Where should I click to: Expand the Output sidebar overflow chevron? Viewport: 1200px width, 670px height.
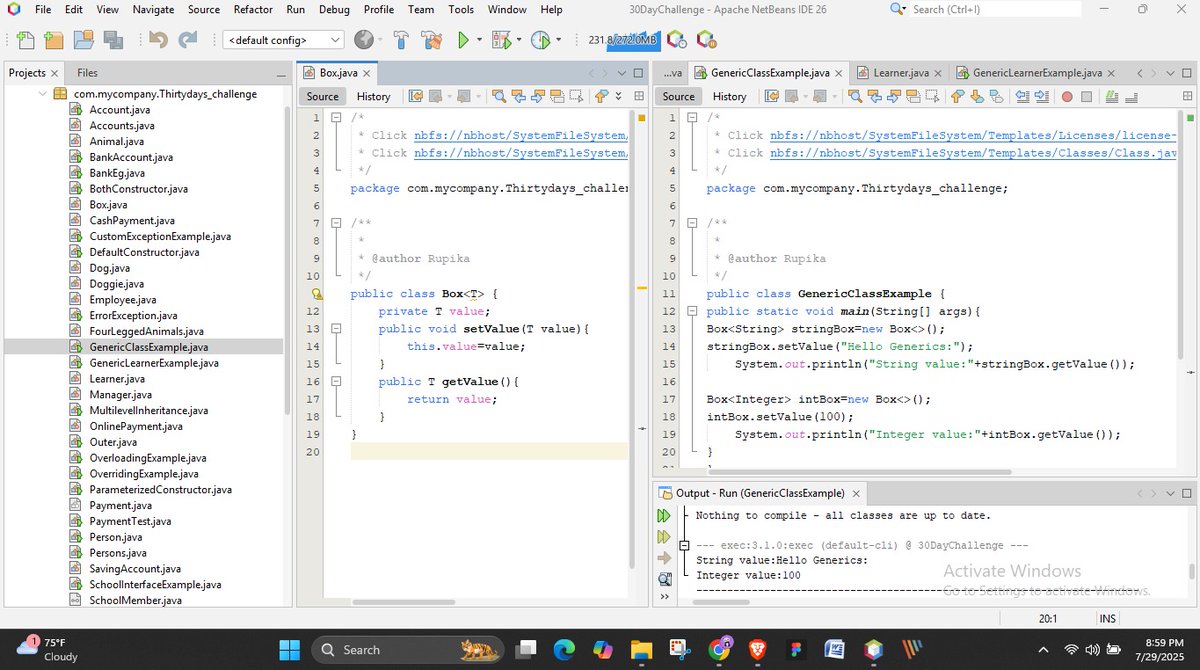click(664, 597)
